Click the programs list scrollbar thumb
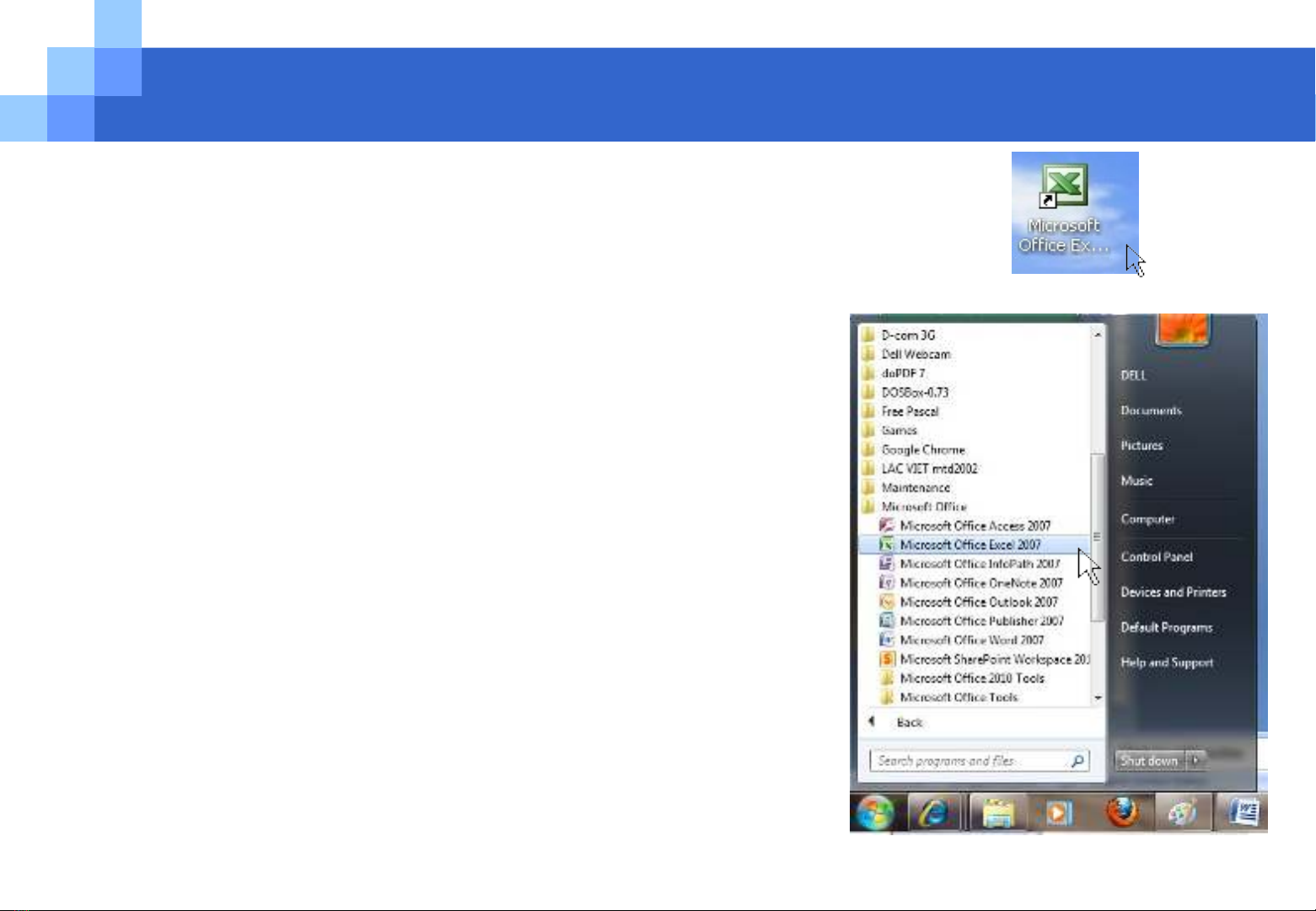This screenshot has height=911, width=1316. [1097, 537]
